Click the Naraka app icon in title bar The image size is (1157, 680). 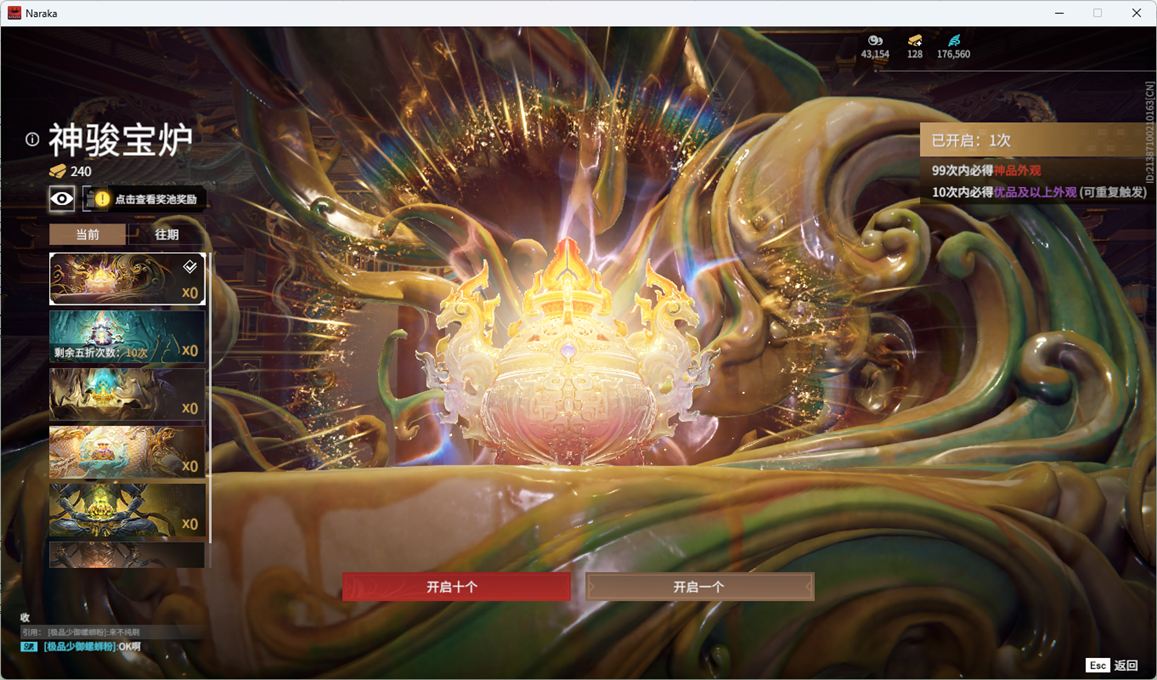point(14,13)
